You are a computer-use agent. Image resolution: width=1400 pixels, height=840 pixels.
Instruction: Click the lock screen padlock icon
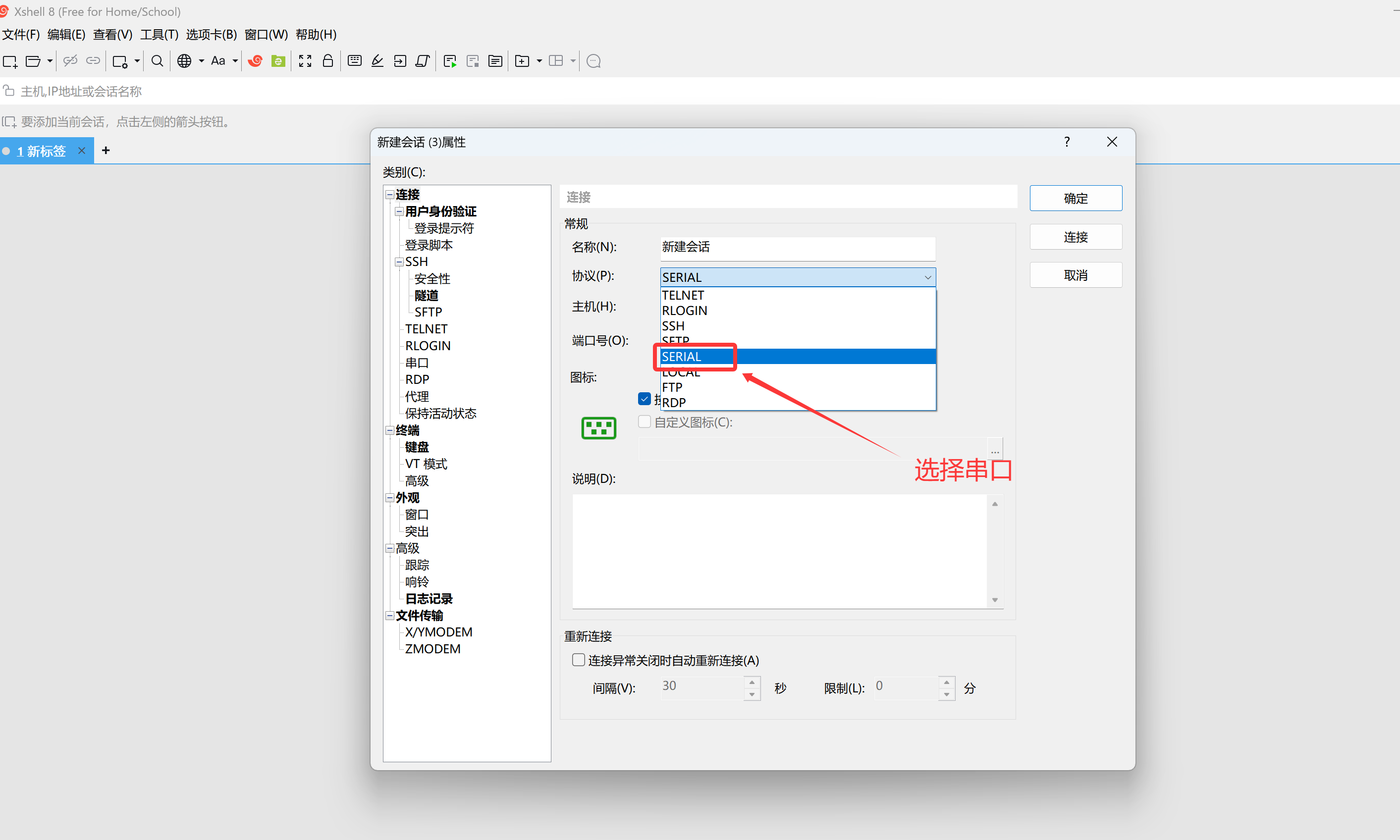(x=328, y=61)
